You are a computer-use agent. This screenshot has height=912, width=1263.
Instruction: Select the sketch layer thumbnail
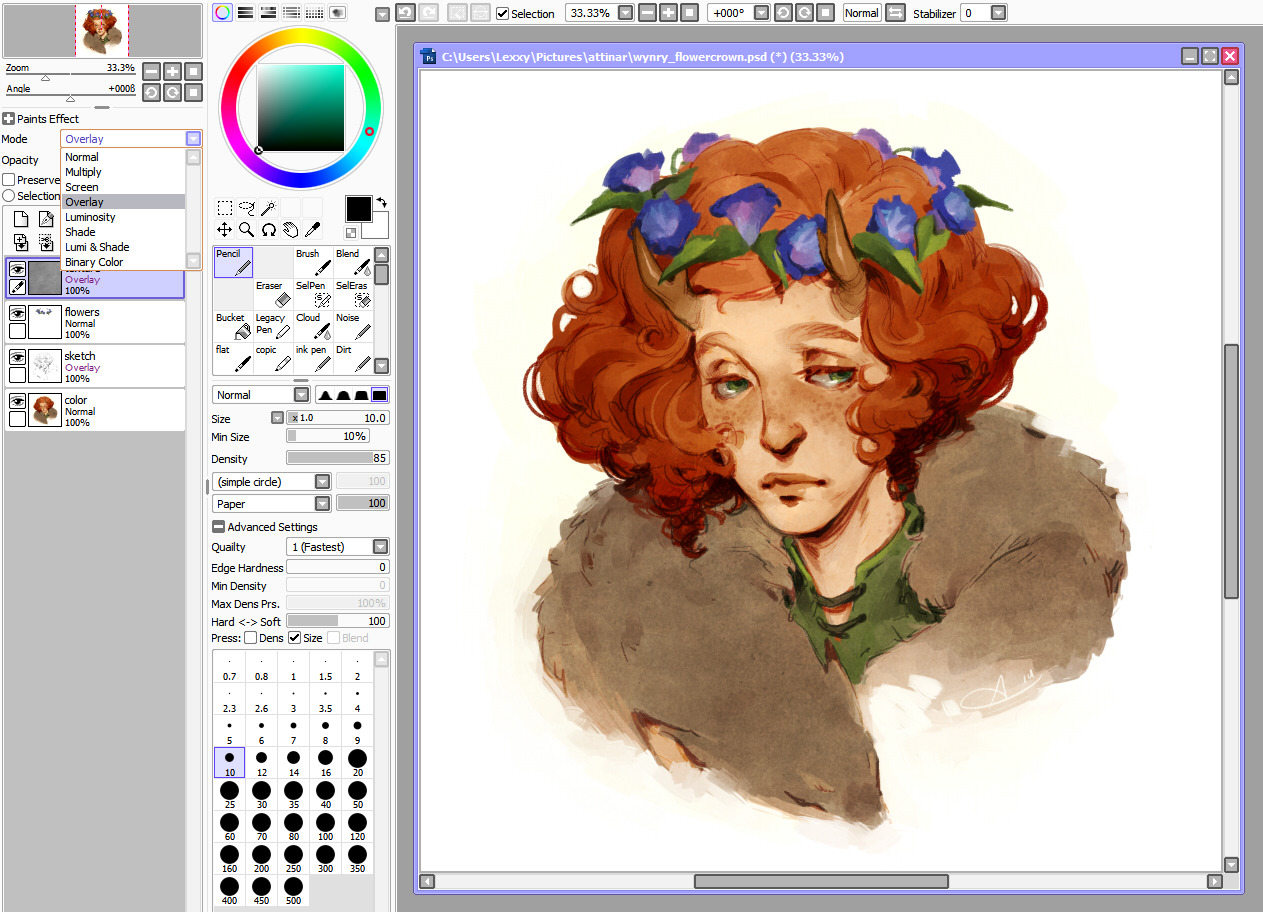click(45, 365)
